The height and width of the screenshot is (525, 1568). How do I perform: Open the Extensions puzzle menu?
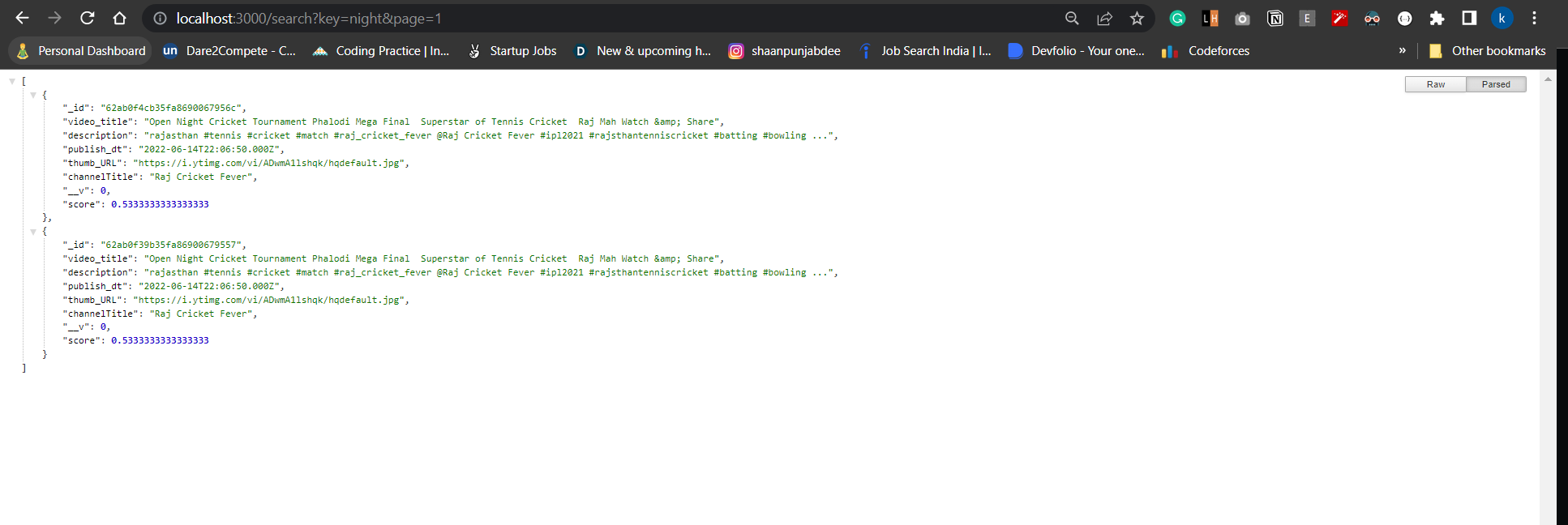pyautogui.click(x=1437, y=19)
